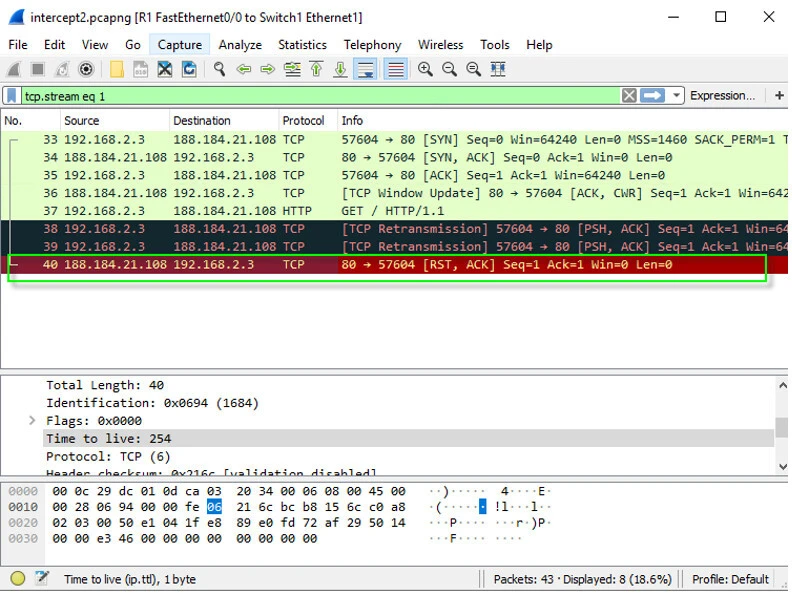Open the display filter history dropdown

point(677,96)
